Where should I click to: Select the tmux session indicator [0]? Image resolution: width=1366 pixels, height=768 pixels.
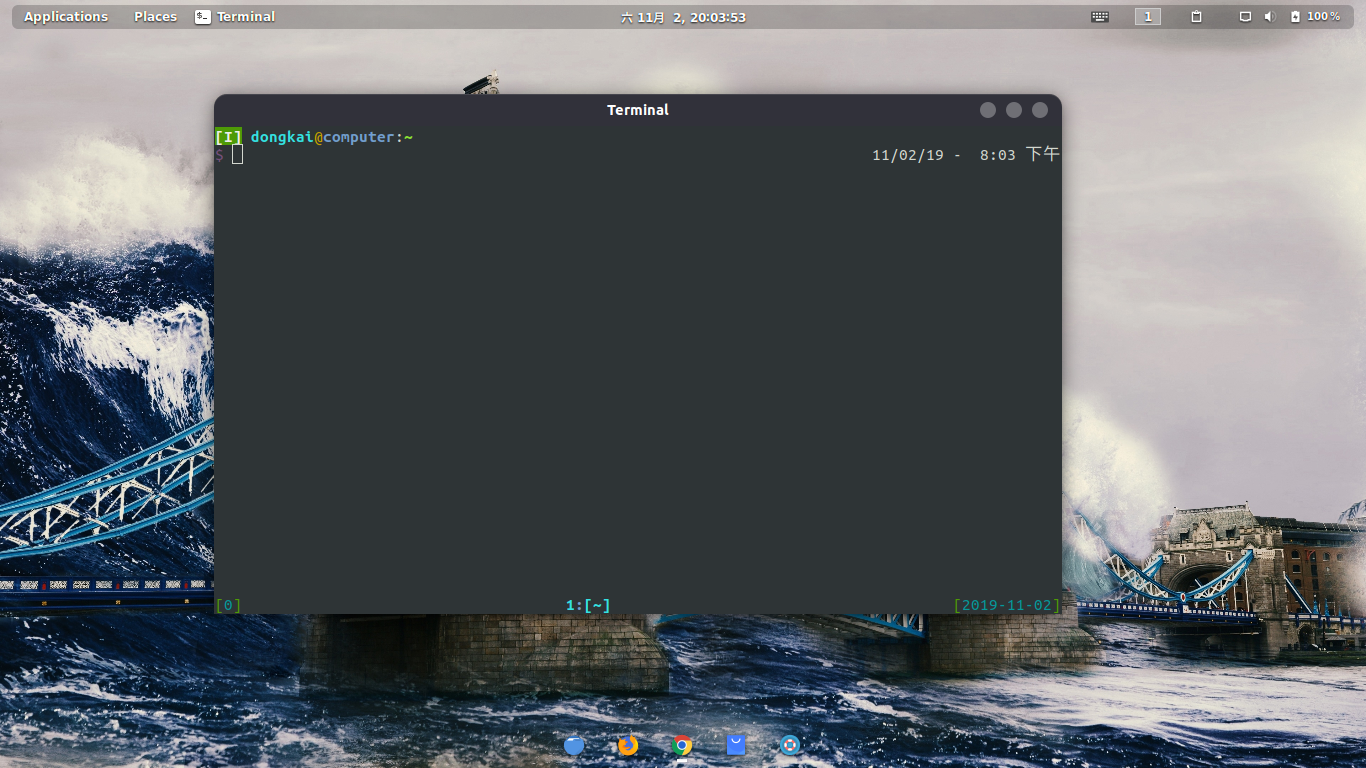tap(228, 604)
